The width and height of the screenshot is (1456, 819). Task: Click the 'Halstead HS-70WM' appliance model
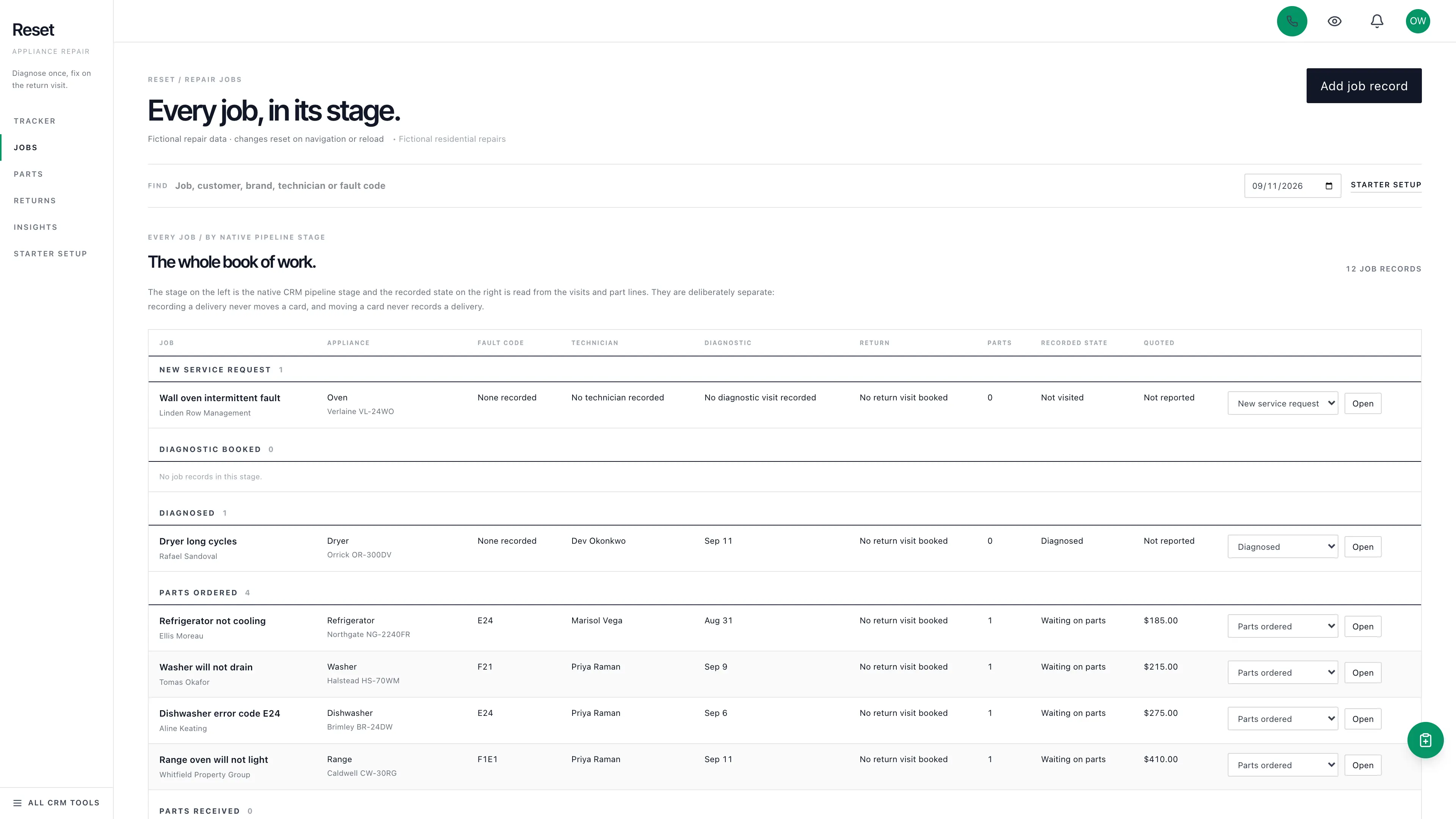click(x=363, y=681)
